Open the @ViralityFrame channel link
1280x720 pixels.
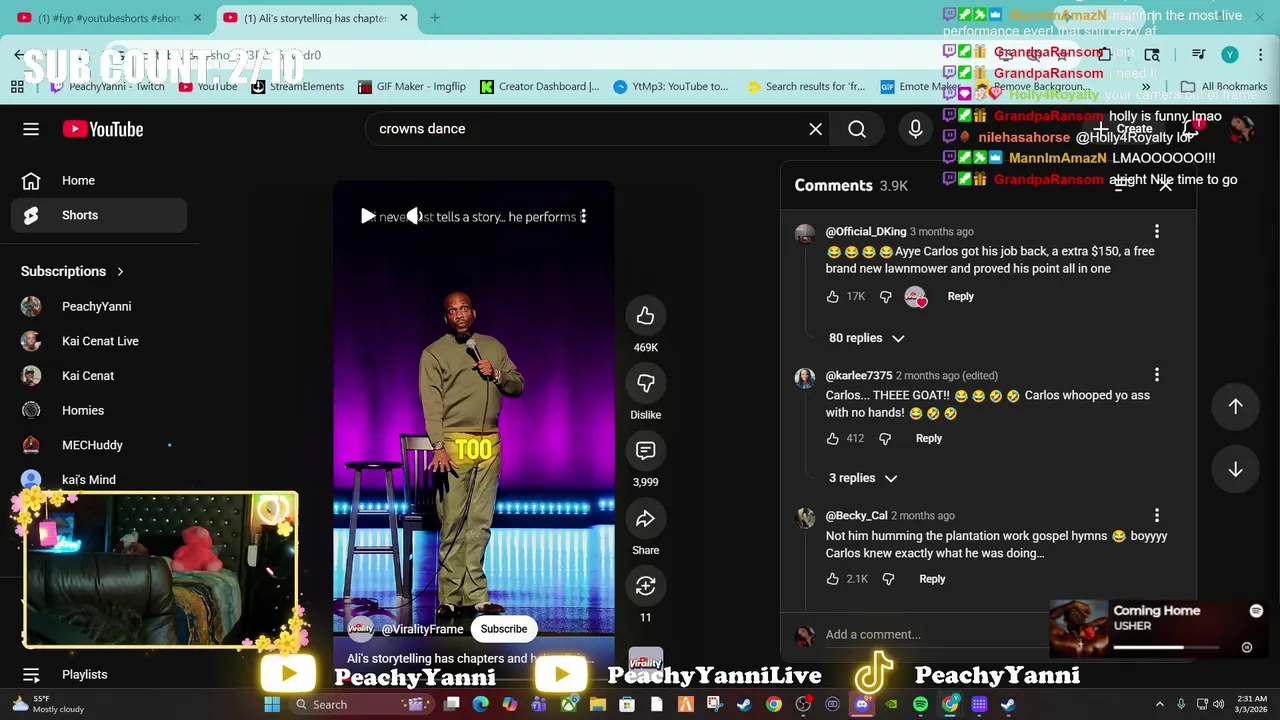pyautogui.click(x=422, y=629)
